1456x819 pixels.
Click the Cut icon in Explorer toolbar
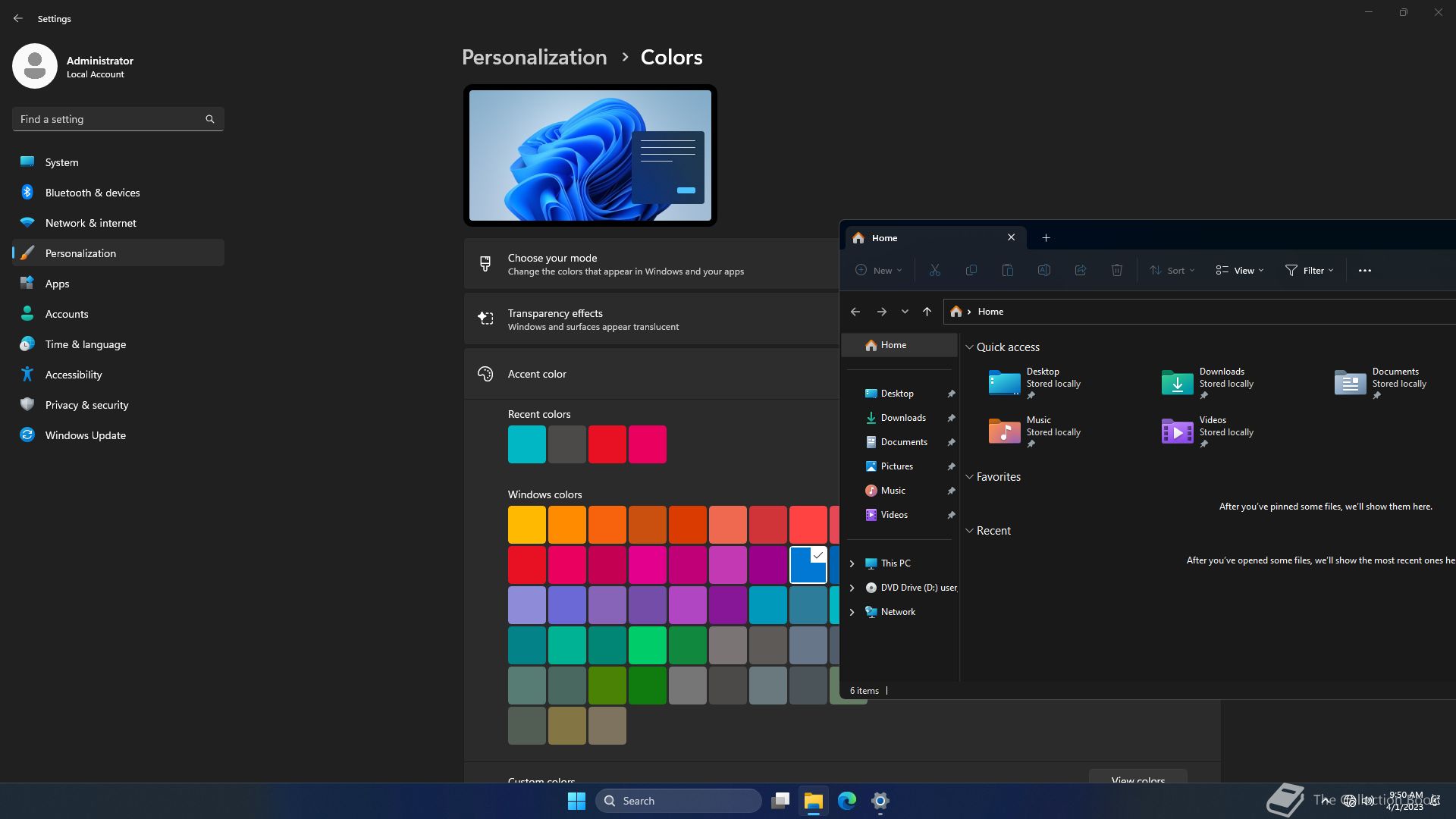[934, 270]
